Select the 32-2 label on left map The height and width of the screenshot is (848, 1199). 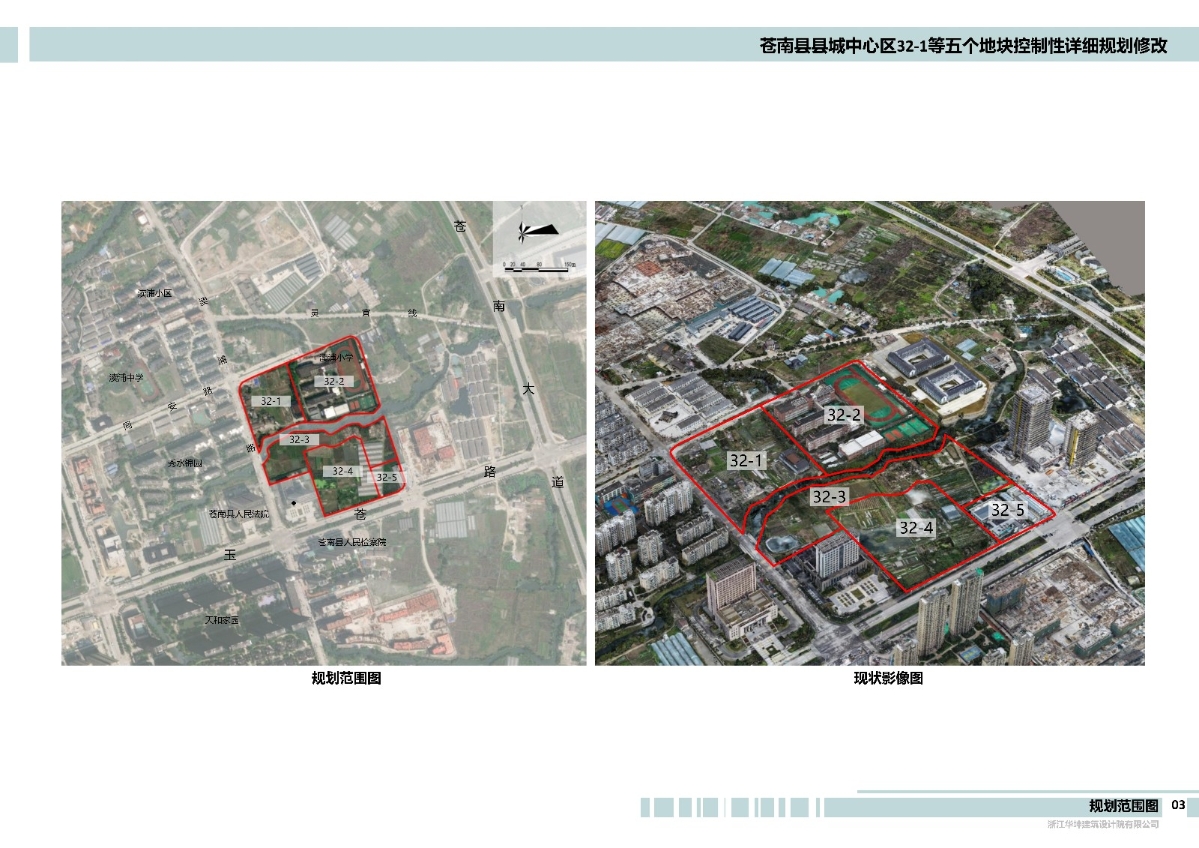(x=333, y=381)
